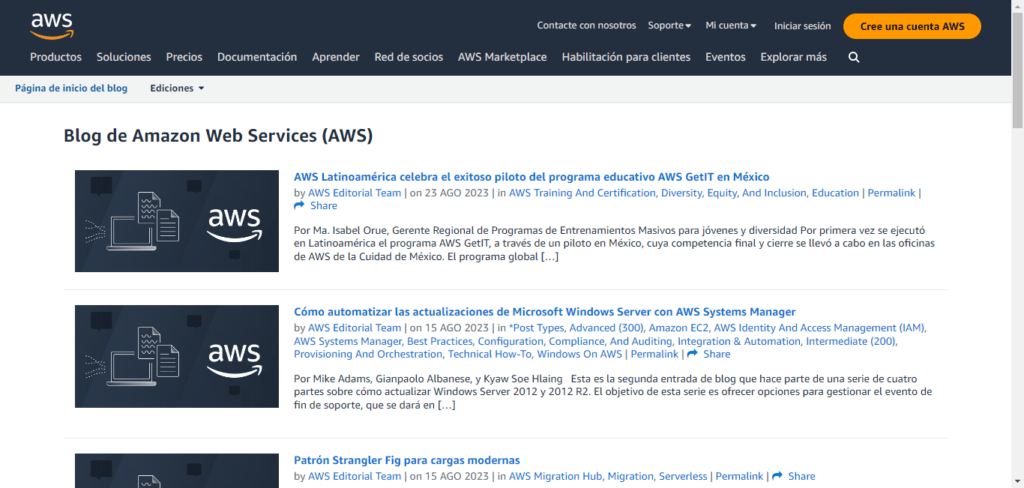Open Productos menu
The height and width of the screenshot is (488, 1024).
56,57
